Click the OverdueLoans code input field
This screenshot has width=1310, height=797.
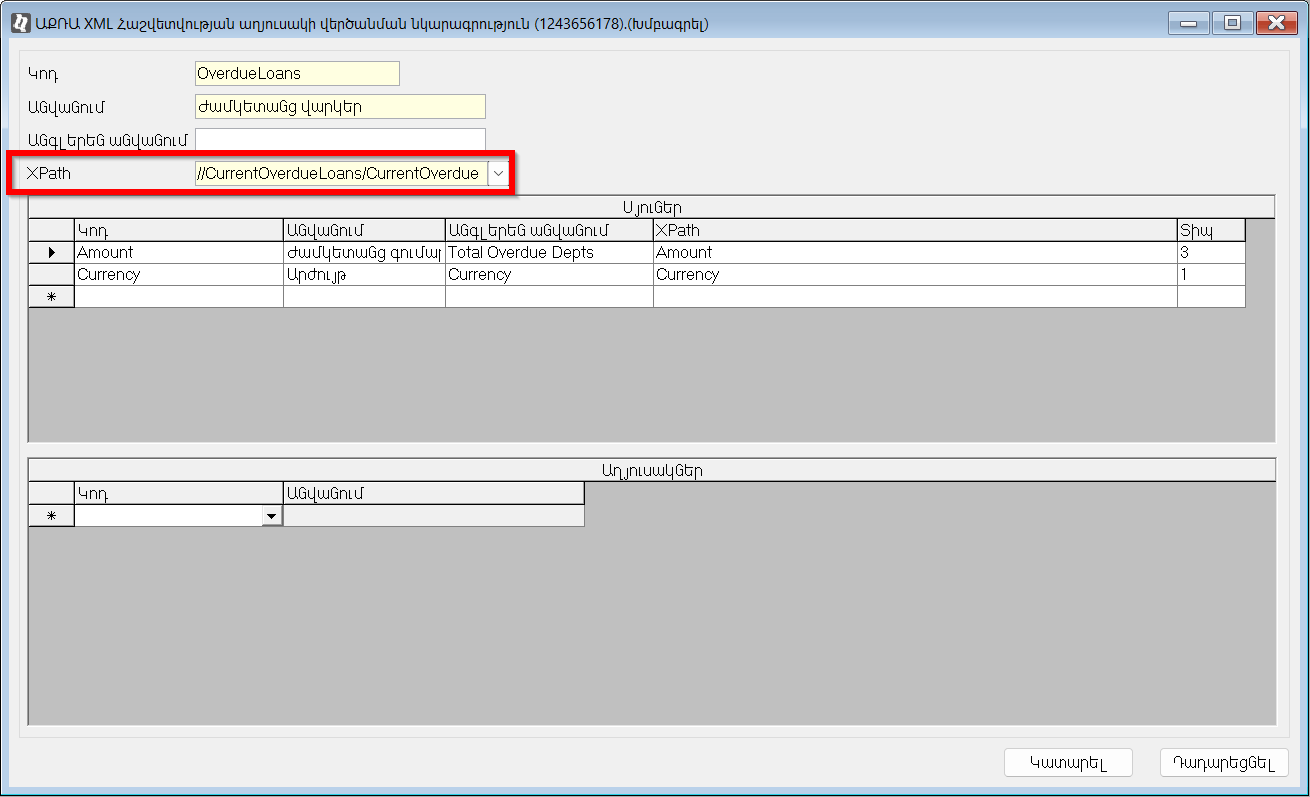click(x=297, y=73)
